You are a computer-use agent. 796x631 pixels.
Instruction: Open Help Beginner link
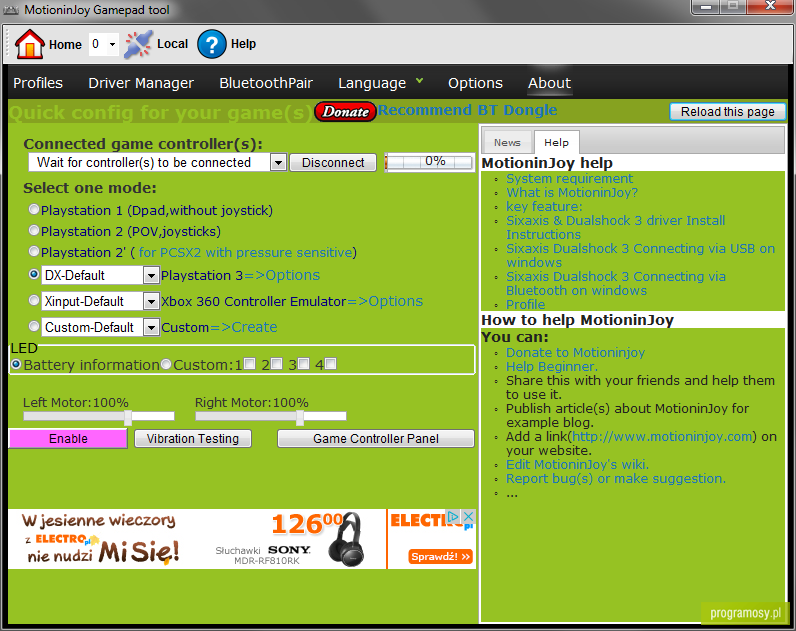point(552,367)
